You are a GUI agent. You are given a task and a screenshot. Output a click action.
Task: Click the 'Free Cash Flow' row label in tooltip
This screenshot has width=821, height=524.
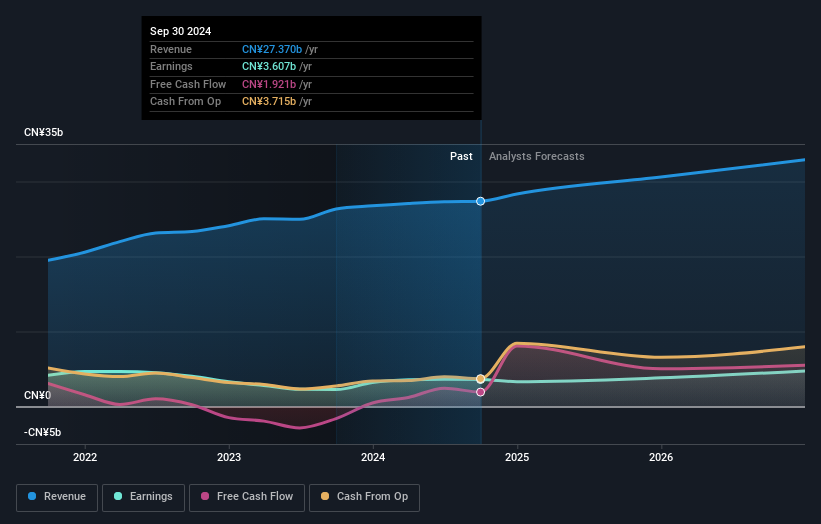(x=188, y=84)
